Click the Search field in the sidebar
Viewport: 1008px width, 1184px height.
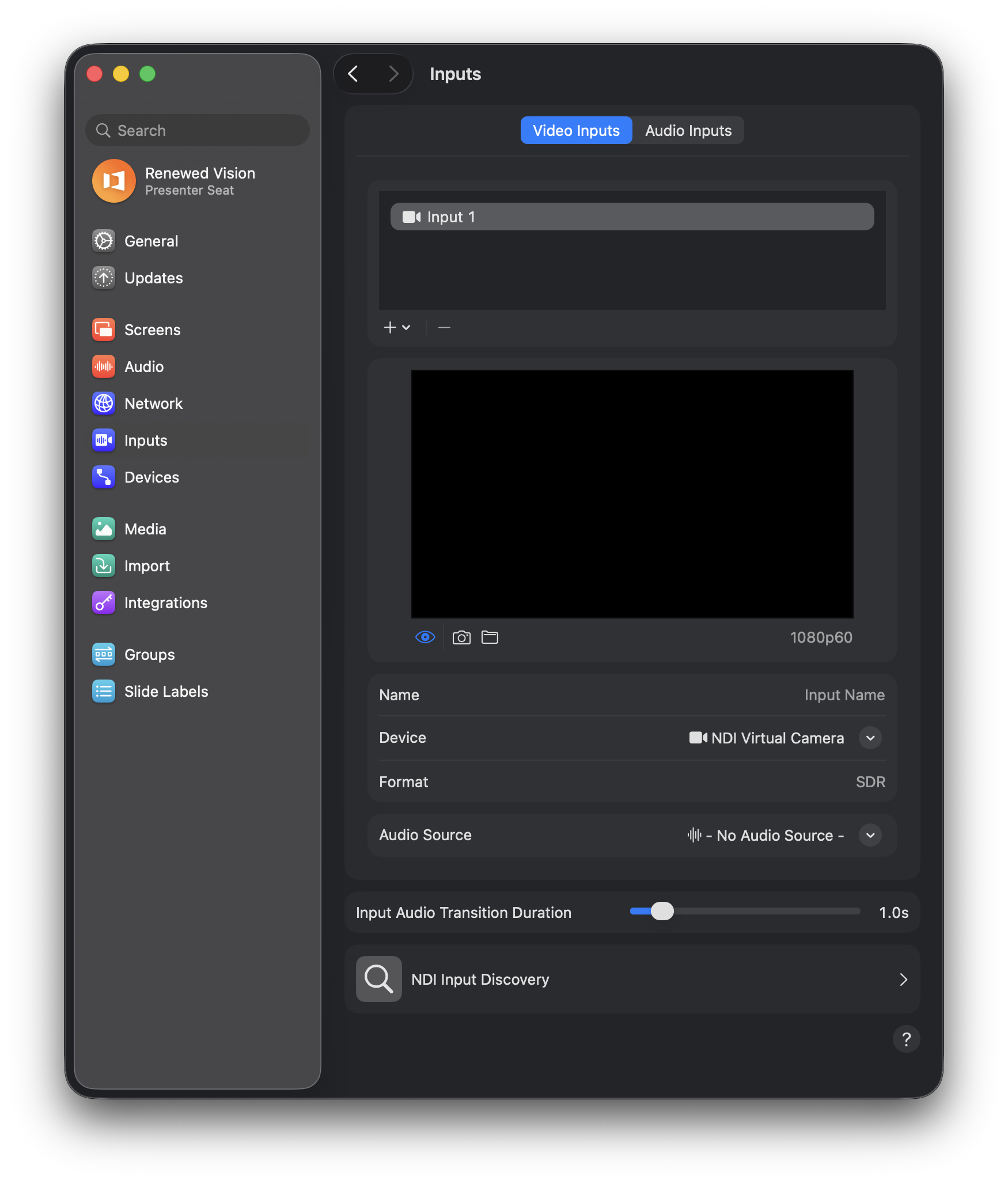pyautogui.click(x=198, y=131)
